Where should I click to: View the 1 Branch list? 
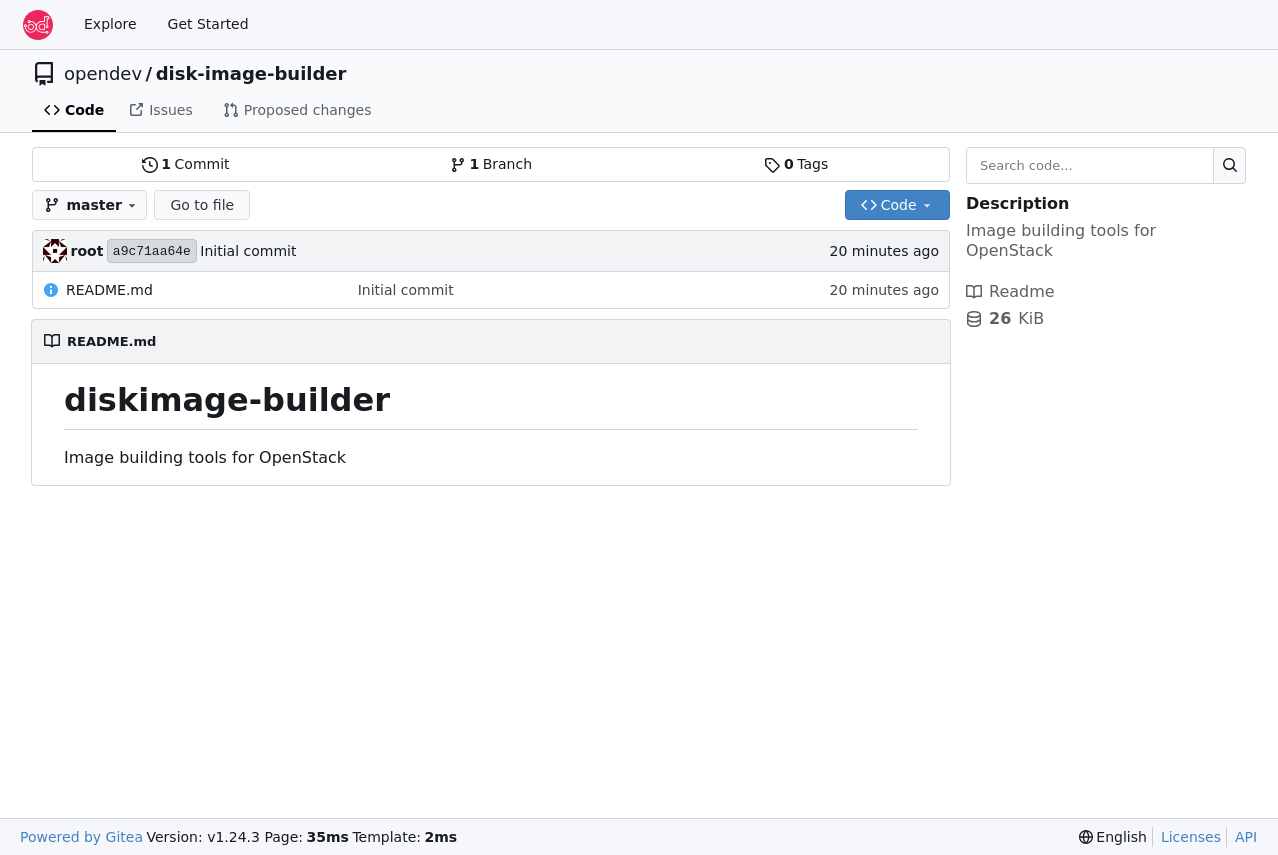click(491, 164)
